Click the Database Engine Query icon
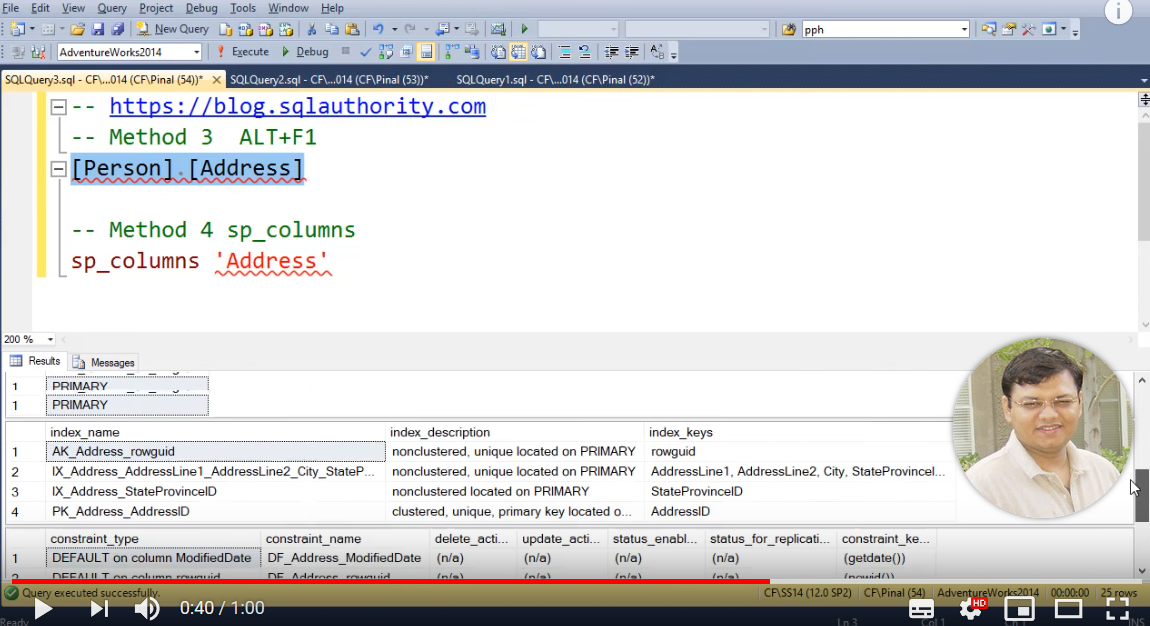Image resolution: width=1150 pixels, height=626 pixels. (226, 29)
